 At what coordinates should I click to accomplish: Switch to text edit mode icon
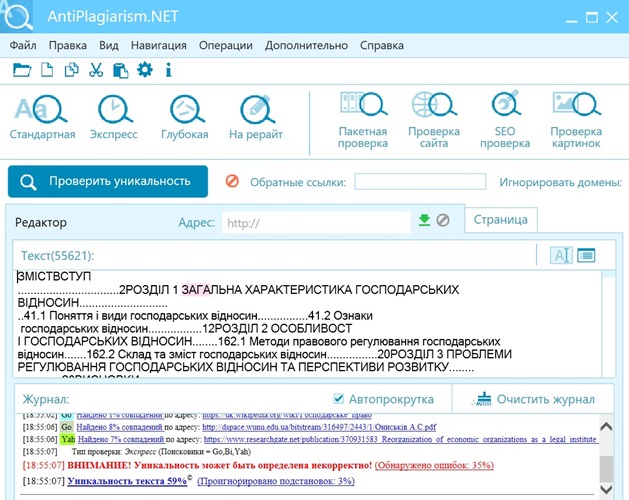(x=561, y=255)
